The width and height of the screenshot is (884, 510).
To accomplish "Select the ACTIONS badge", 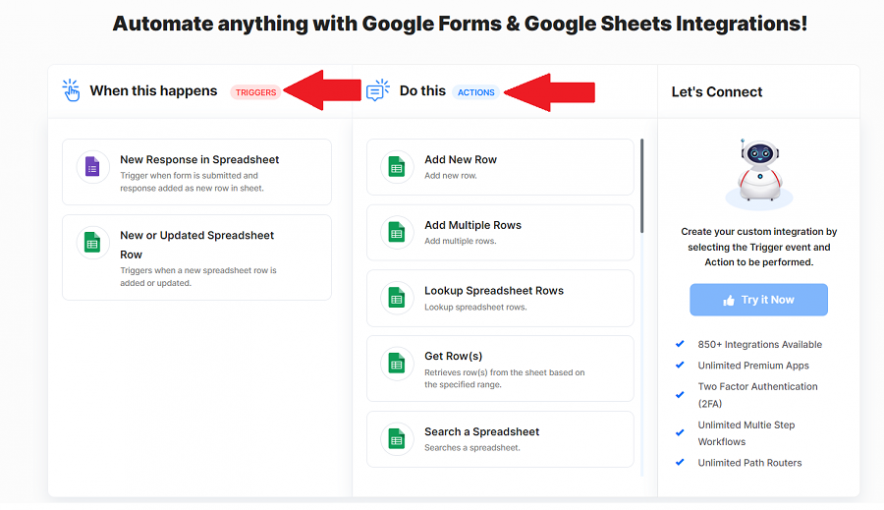I will [x=476, y=92].
